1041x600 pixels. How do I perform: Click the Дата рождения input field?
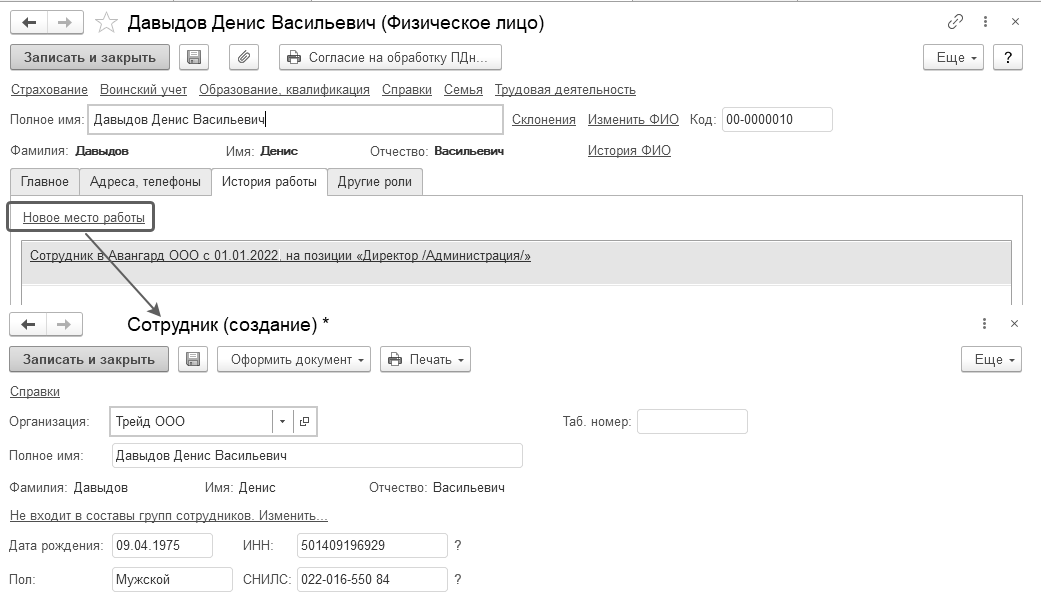(162, 546)
